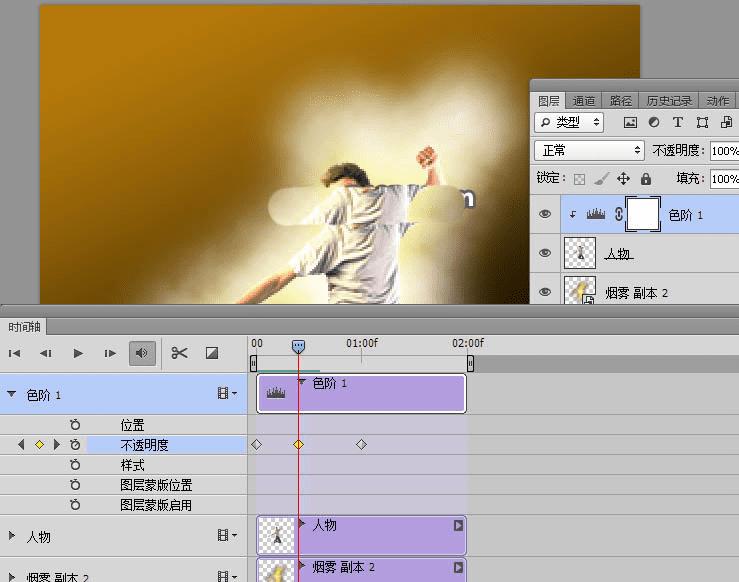Switch to the 路径 tab
Image resolution: width=739 pixels, height=582 pixels.
coord(620,101)
